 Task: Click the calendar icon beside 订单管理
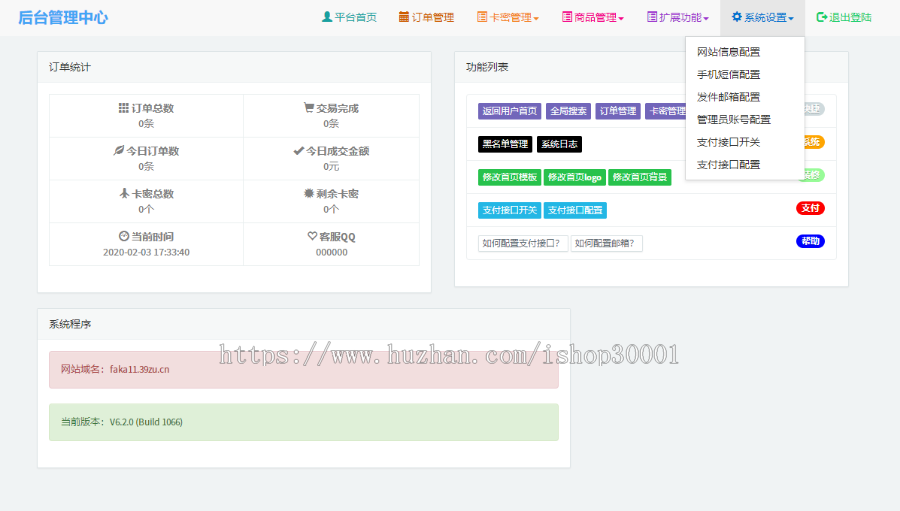click(404, 17)
